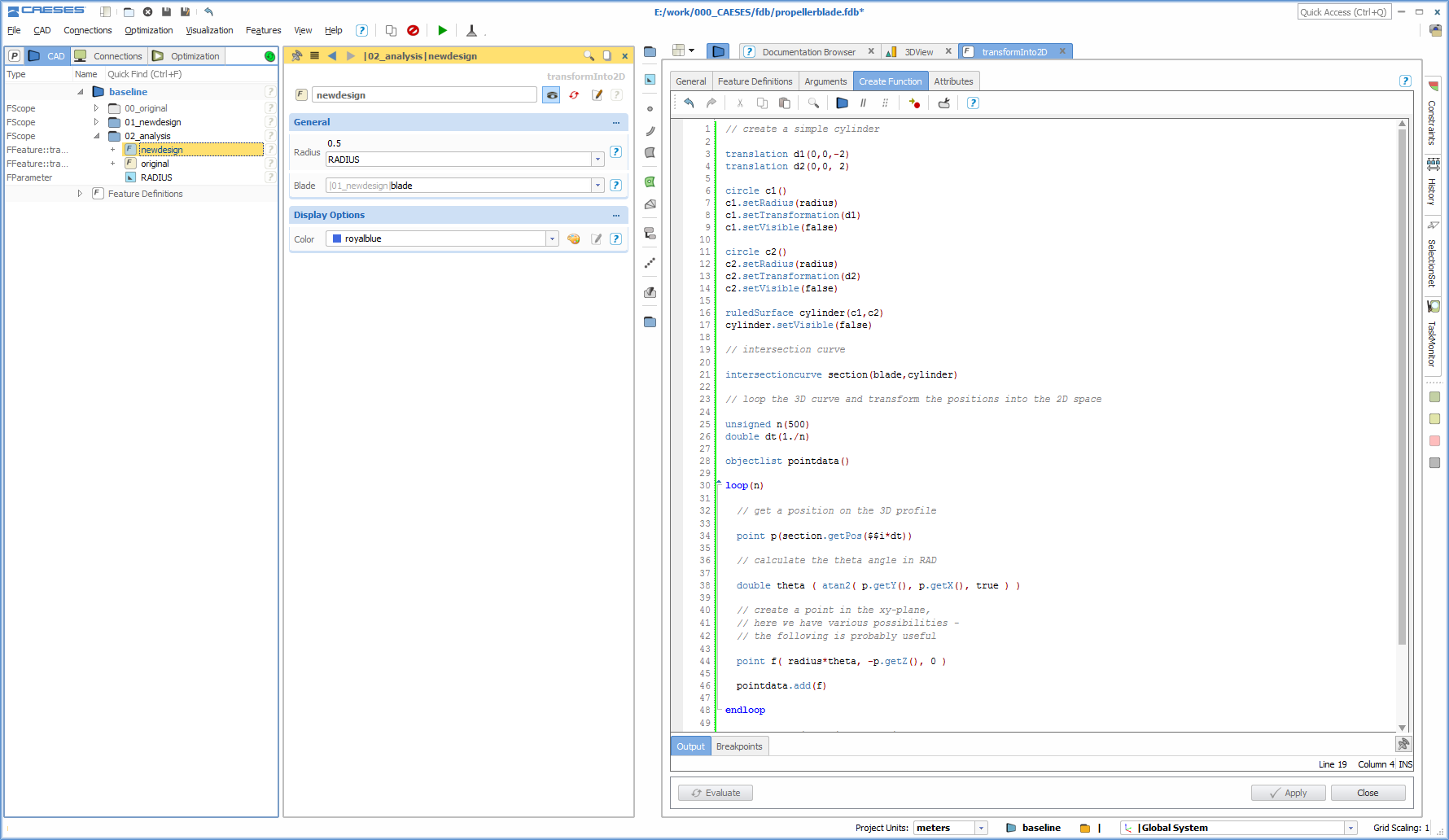This screenshot has width=1449, height=840.
Task: Click the royalblue color swatch
Action: tap(337, 238)
